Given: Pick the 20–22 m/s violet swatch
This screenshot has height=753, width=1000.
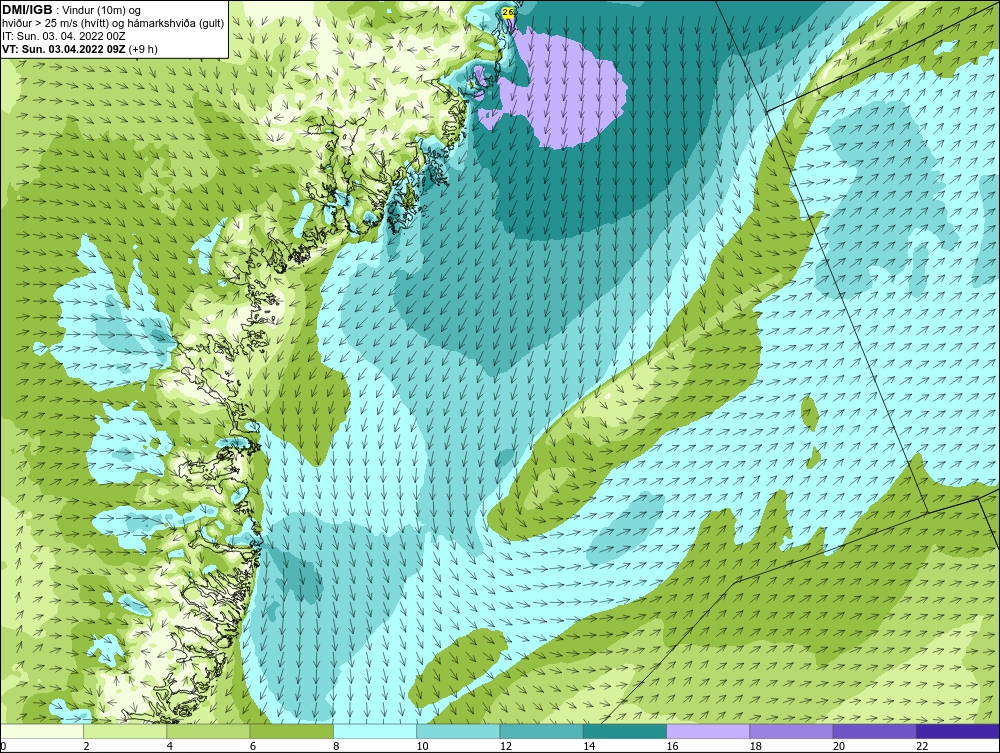Looking at the screenshot, I should click(874, 731).
